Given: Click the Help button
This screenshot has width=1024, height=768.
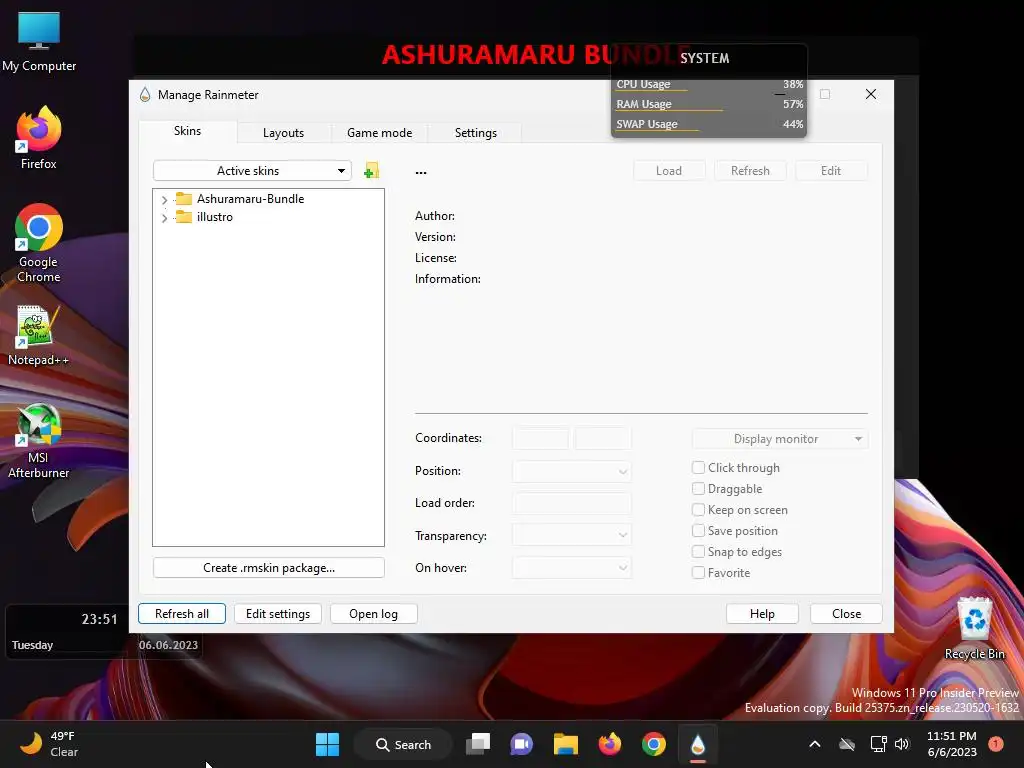Looking at the screenshot, I should point(762,614).
